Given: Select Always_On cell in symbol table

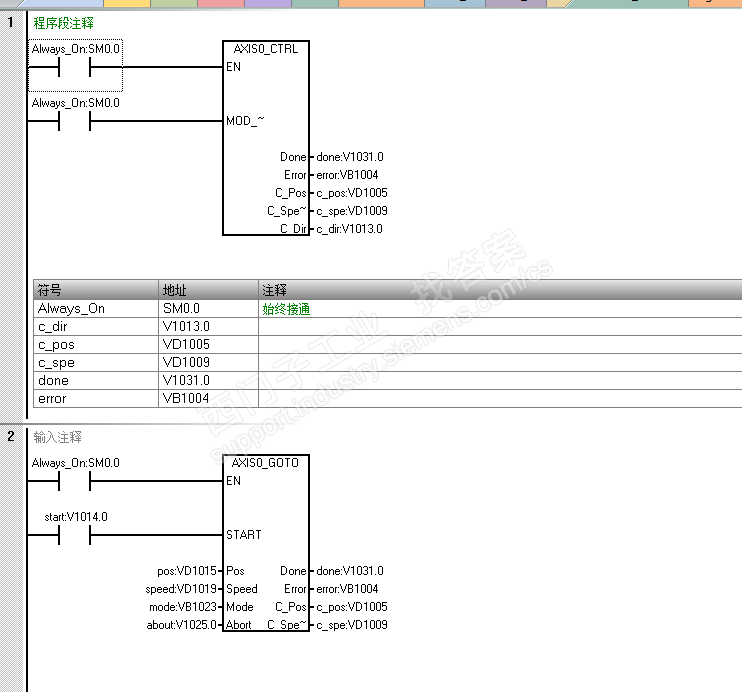Looking at the screenshot, I should [x=96, y=309].
